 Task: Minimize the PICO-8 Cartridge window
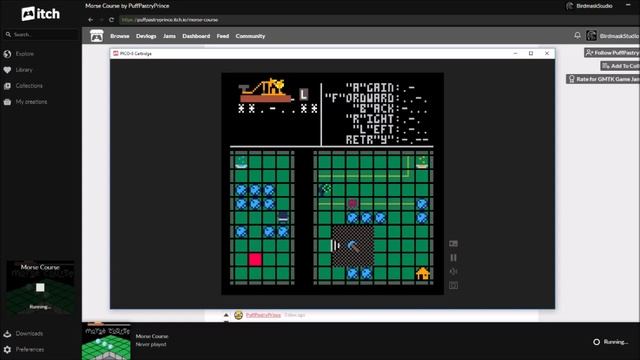point(516,53)
